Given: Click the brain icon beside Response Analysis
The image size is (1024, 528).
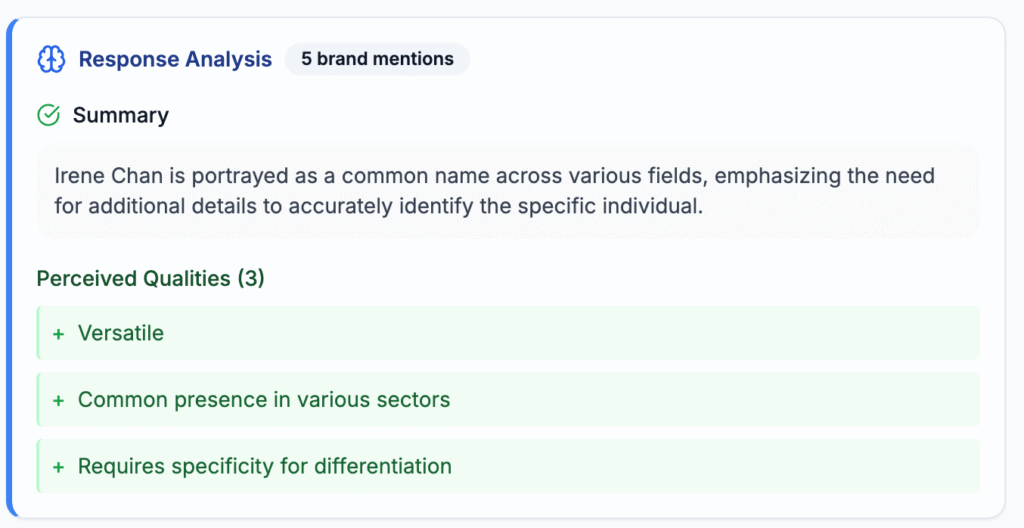Looking at the screenshot, I should pos(51,59).
